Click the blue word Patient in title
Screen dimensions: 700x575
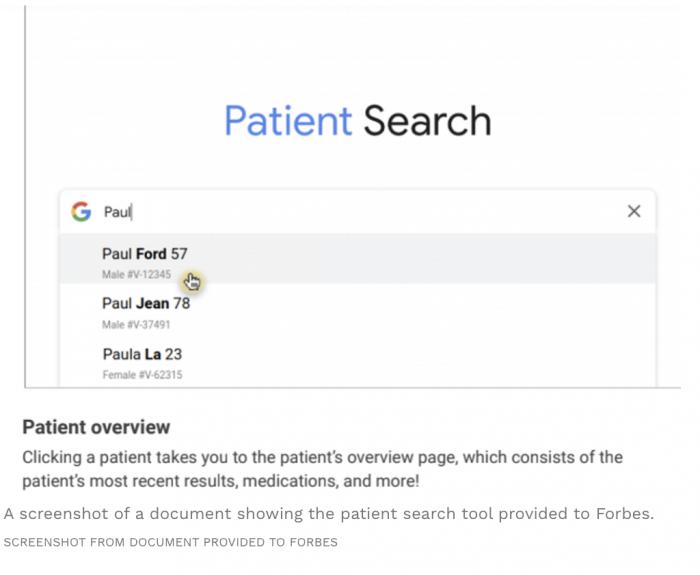point(288,121)
